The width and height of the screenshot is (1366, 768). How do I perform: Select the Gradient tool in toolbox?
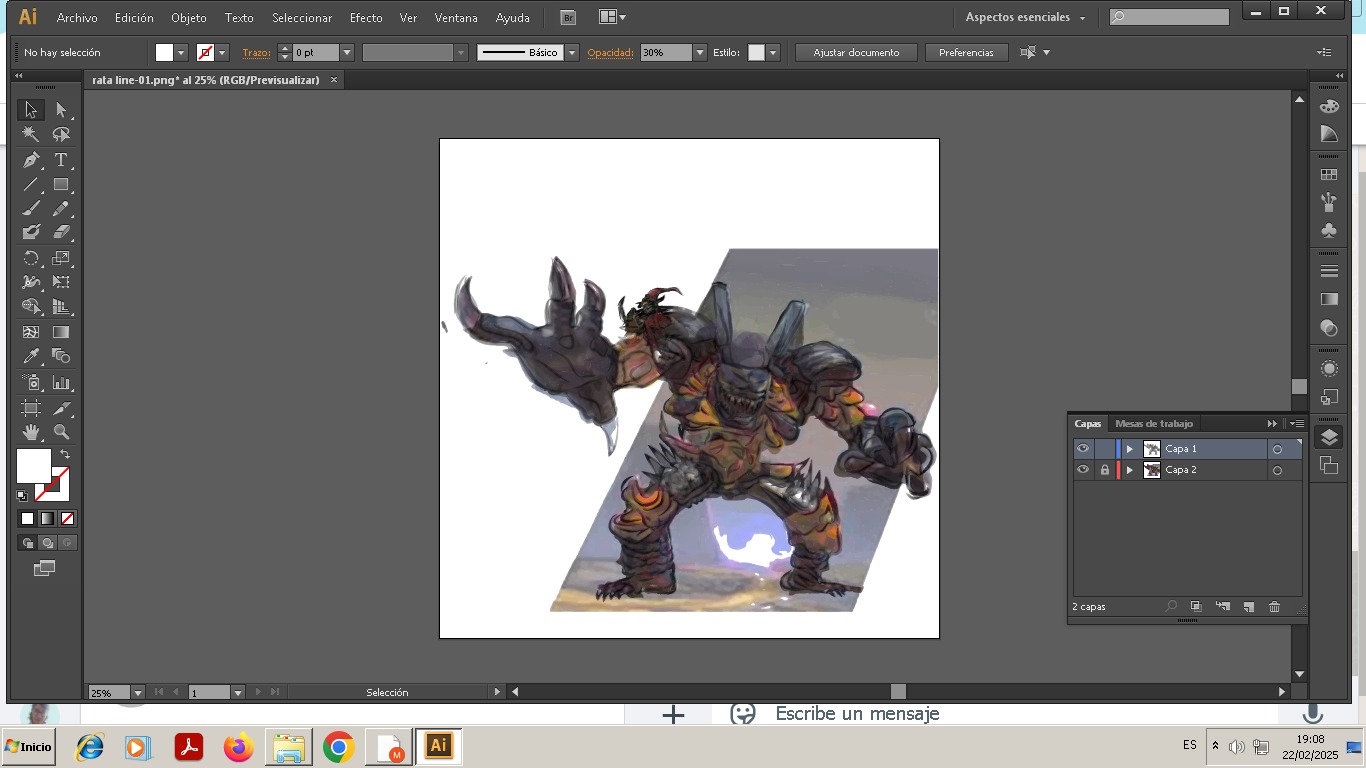point(61,332)
